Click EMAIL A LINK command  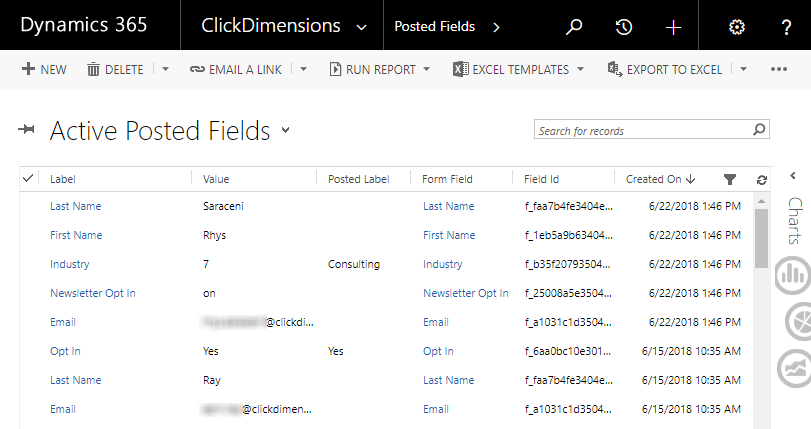[x=236, y=69]
